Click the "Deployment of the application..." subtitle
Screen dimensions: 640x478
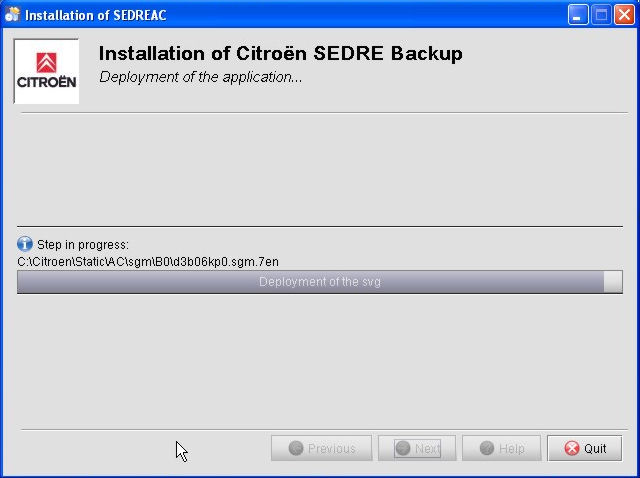[201, 77]
